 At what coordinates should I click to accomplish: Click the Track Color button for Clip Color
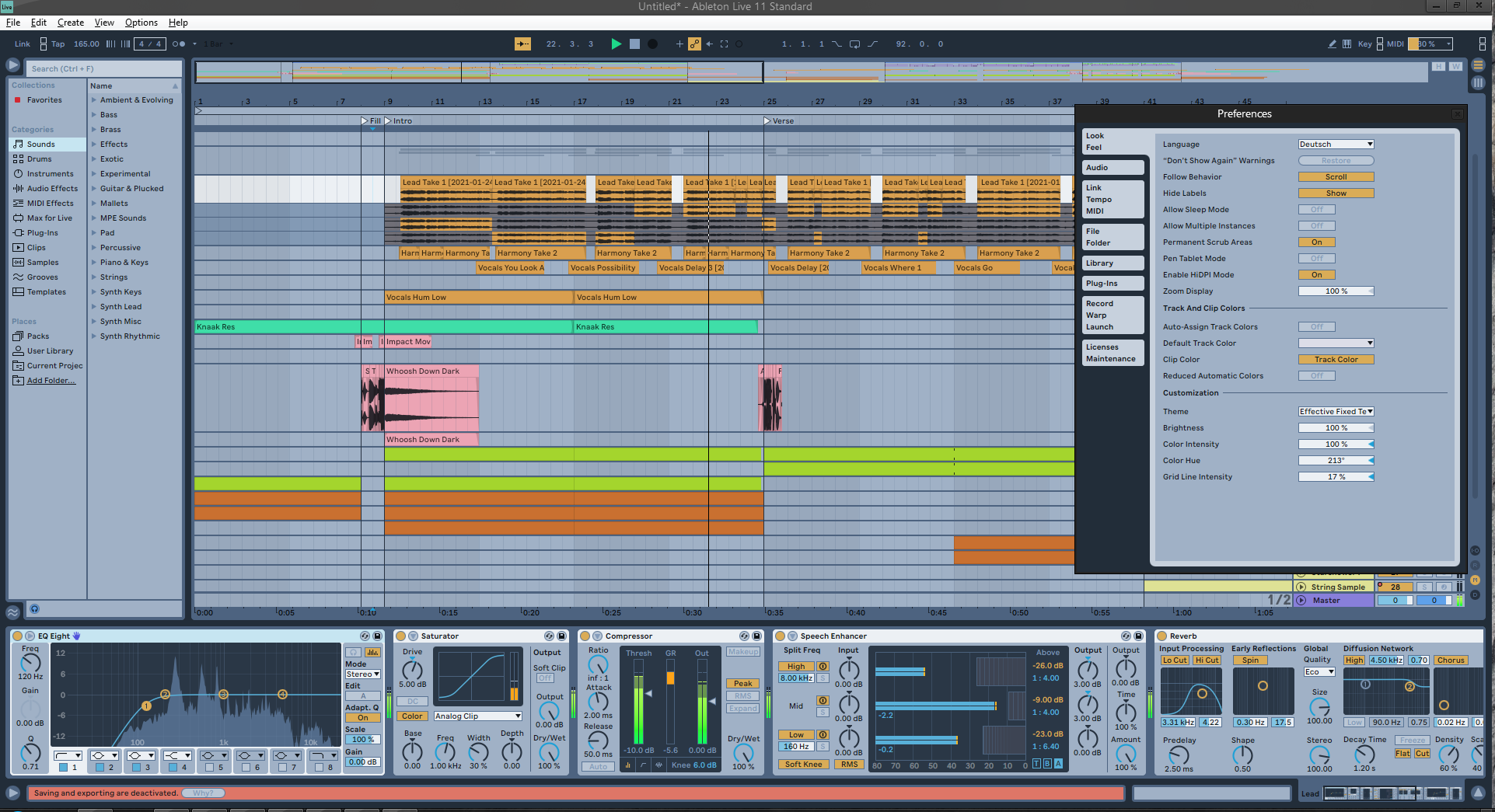(1336, 360)
